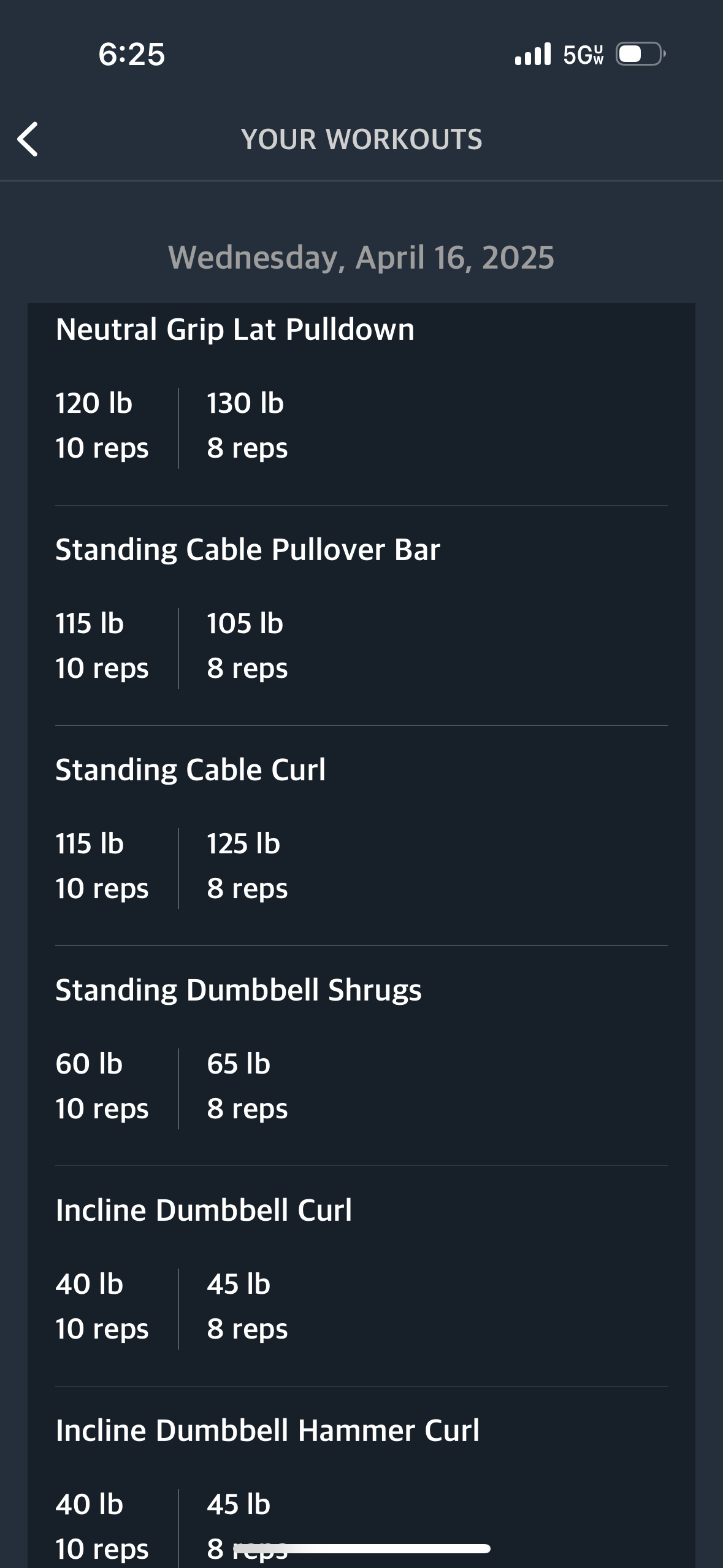This screenshot has width=723, height=1568.
Task: Tap the cellular signal bars icon
Action: 532,54
